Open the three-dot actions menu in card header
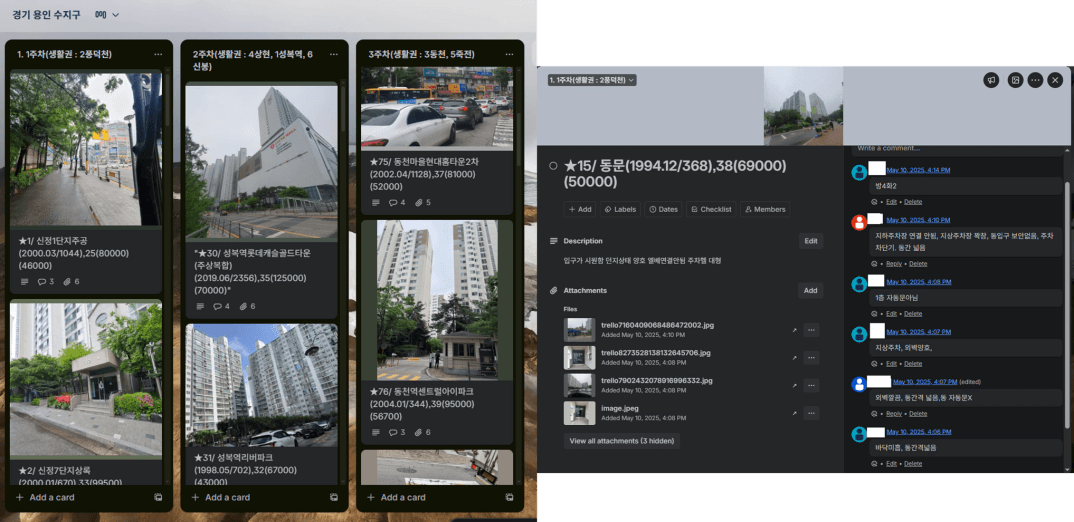 [1035, 80]
